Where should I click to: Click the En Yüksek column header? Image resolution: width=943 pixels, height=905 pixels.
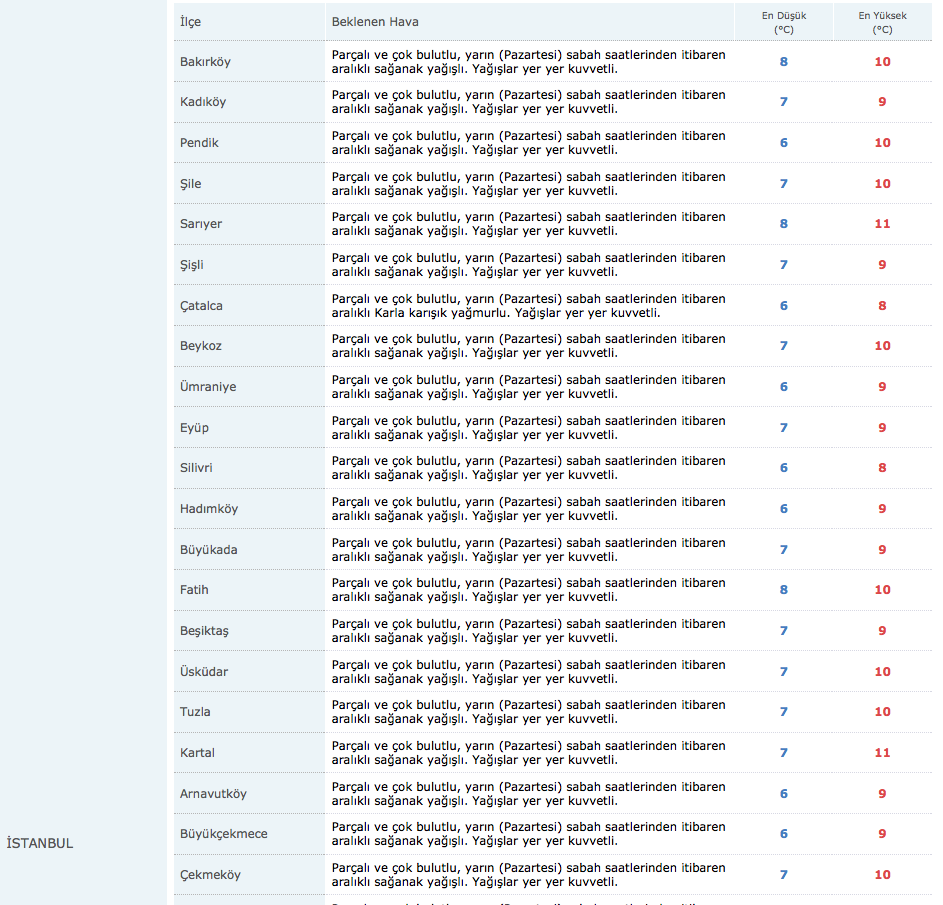coord(882,22)
